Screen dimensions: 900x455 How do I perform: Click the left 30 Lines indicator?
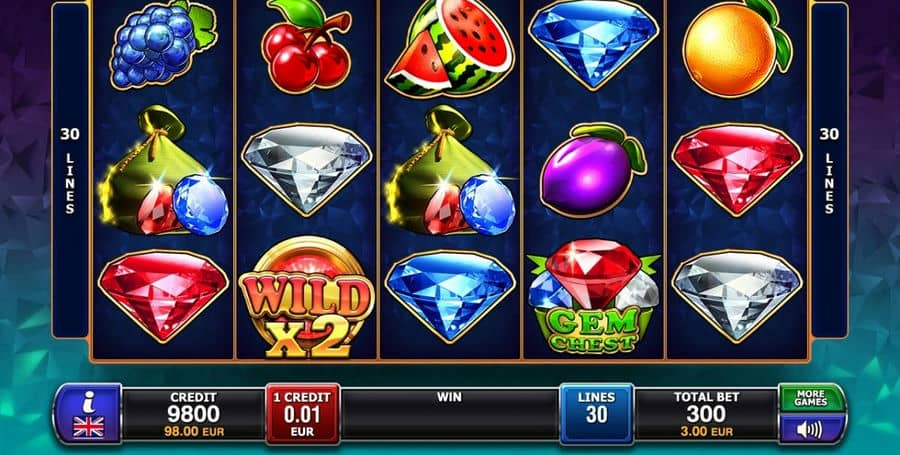[70, 170]
